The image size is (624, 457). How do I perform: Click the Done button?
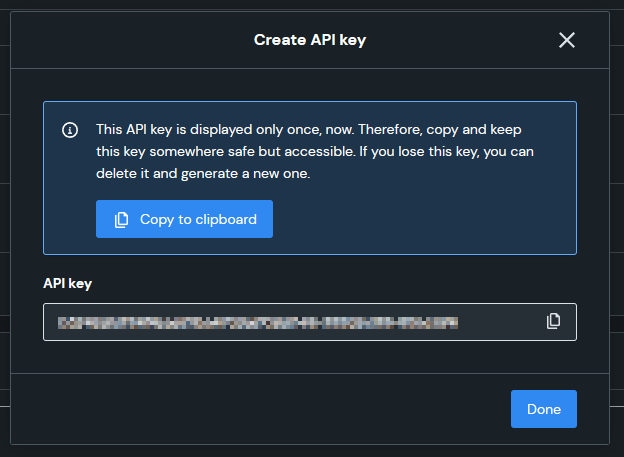point(544,409)
